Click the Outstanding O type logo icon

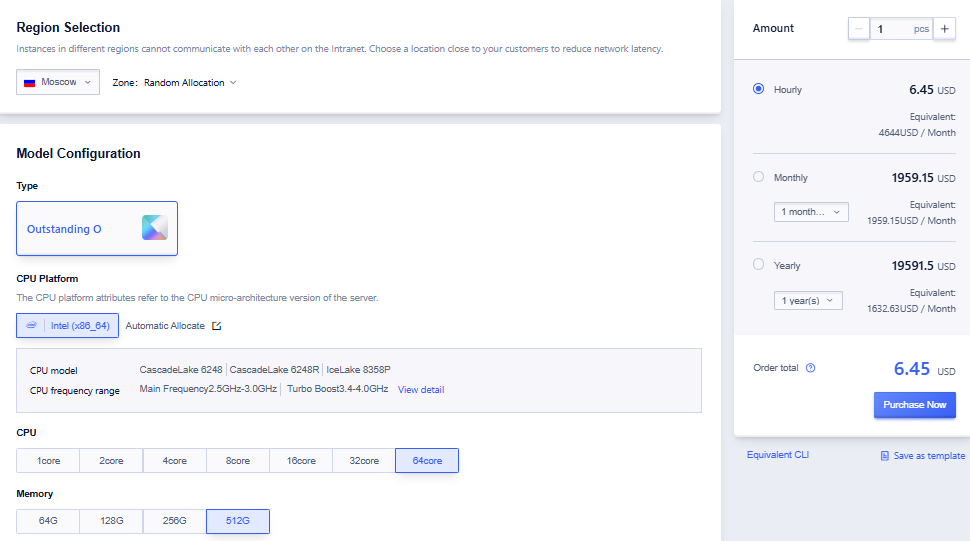154,228
